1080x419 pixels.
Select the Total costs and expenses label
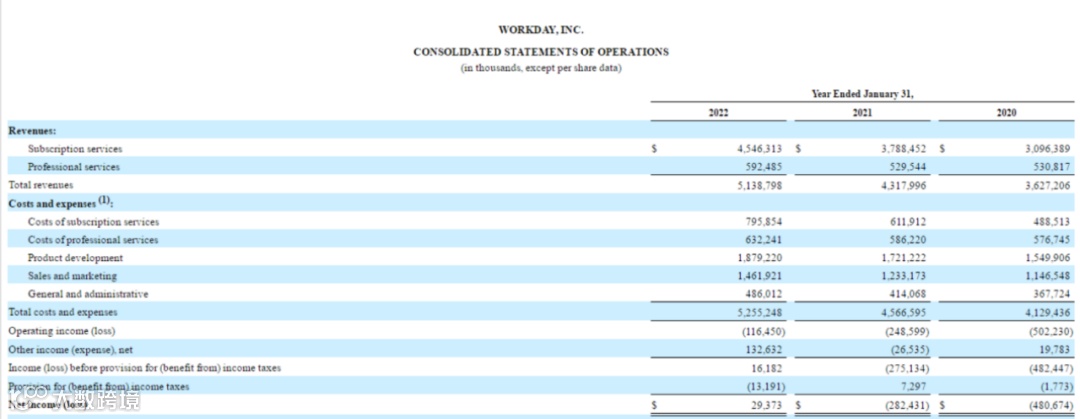click(x=63, y=312)
